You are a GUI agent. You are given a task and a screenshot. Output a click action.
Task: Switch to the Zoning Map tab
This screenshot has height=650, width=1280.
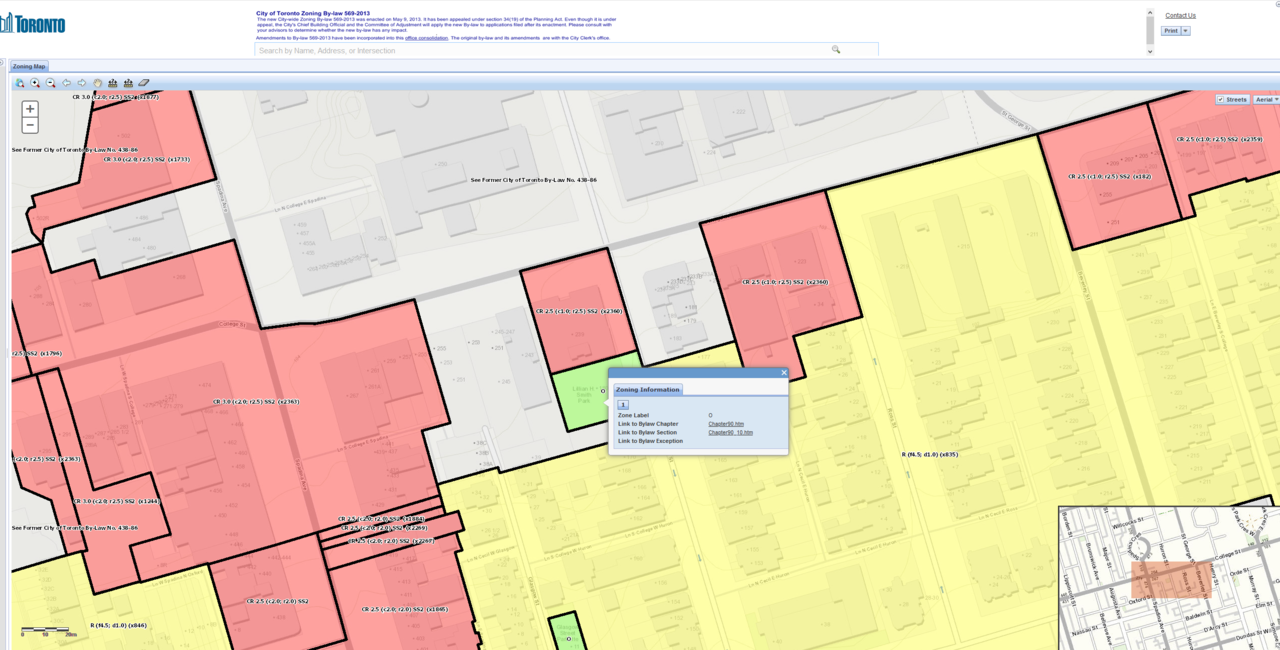[29, 66]
